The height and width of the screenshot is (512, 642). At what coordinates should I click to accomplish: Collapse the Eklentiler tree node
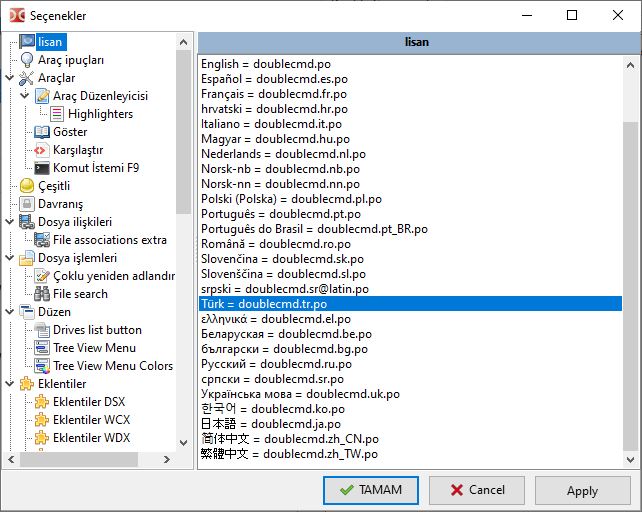tap(10, 384)
